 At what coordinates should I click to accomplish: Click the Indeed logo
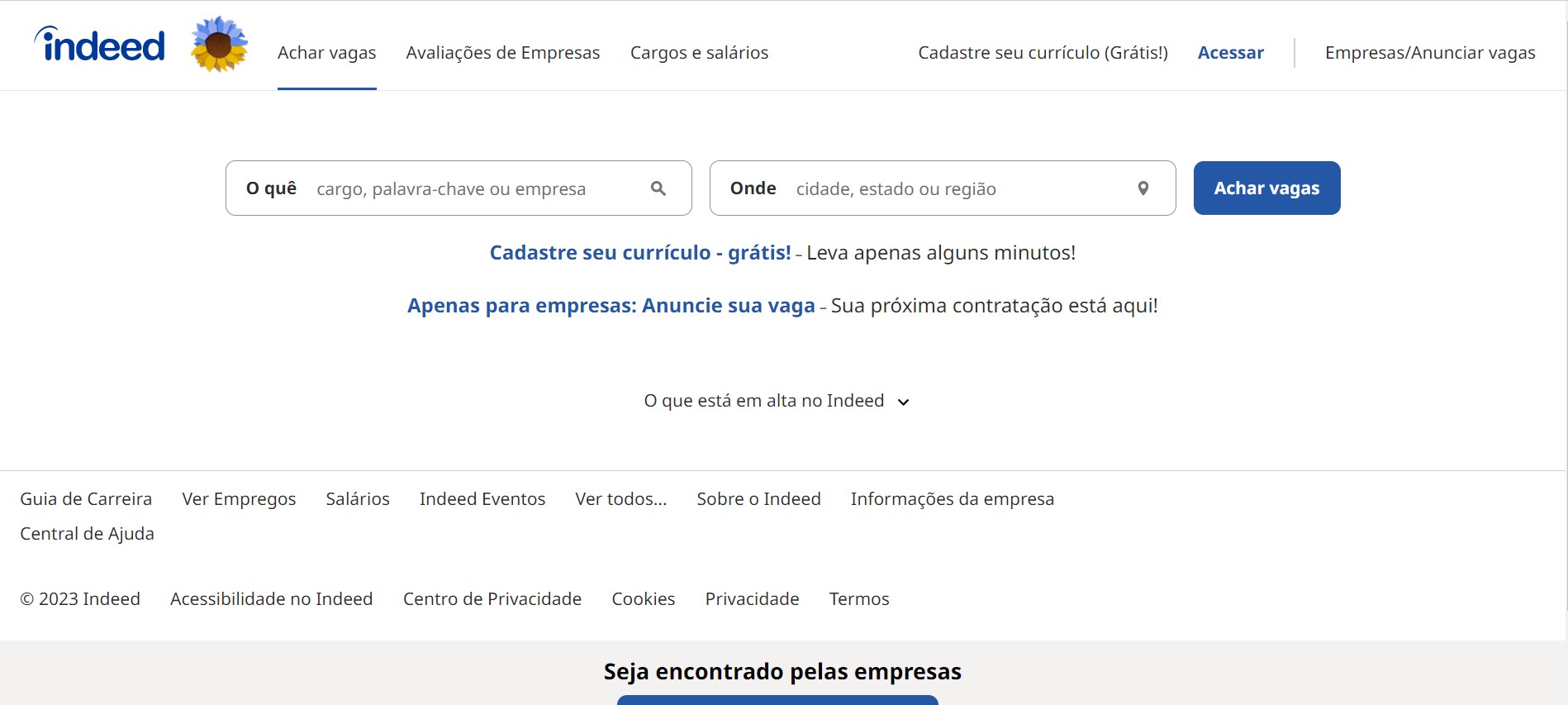(x=98, y=45)
